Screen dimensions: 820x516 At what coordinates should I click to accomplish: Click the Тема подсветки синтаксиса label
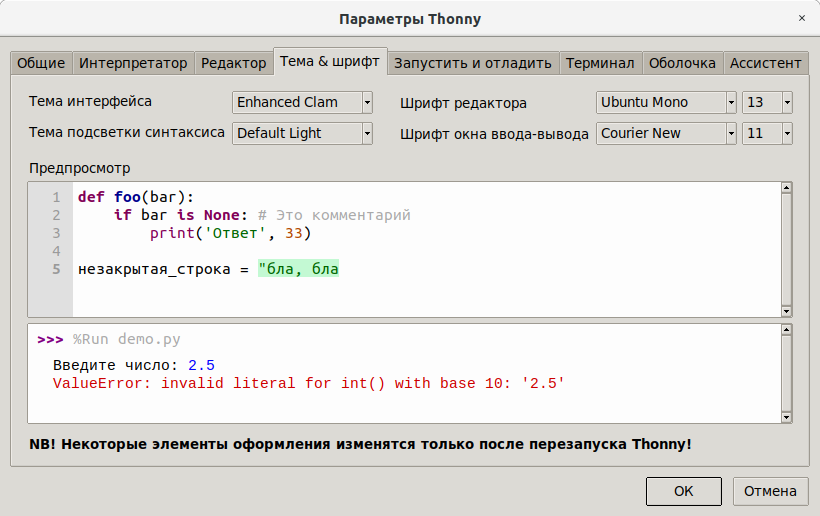[127, 132]
